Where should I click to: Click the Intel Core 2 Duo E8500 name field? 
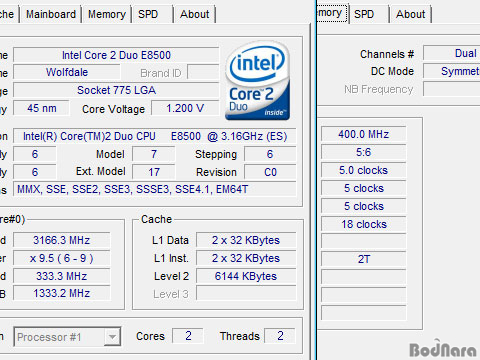116,55
